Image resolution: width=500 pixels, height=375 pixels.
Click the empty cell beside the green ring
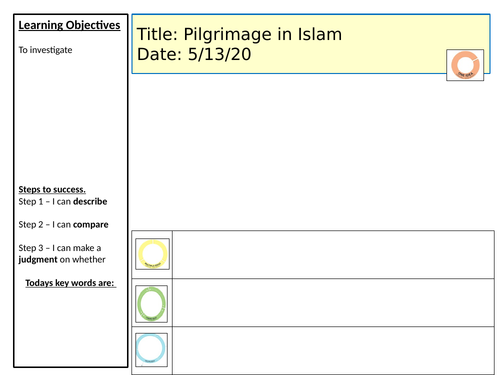click(333, 303)
